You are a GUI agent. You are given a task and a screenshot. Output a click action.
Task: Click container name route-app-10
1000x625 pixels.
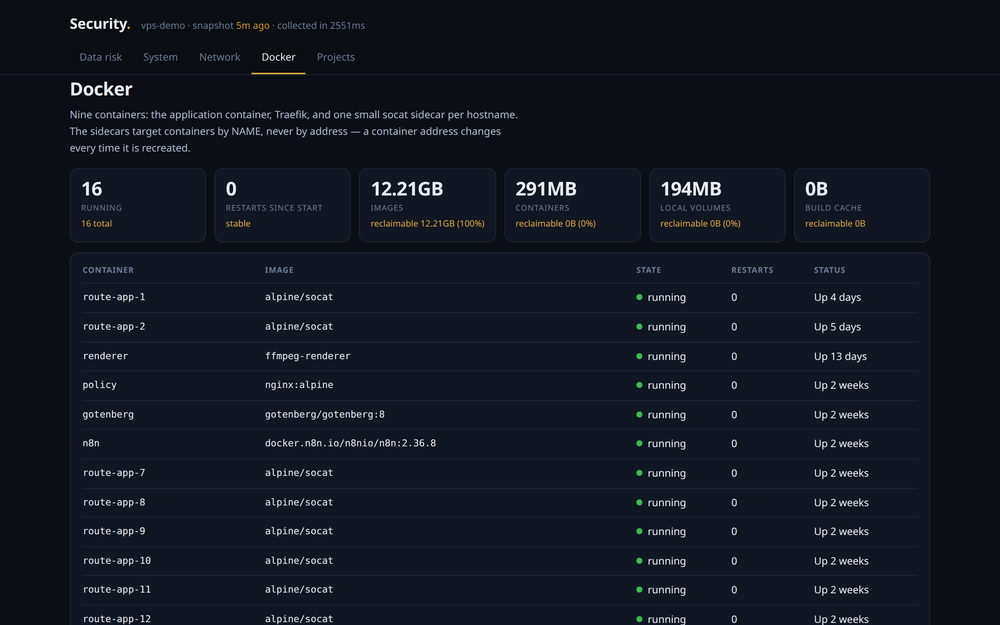[117, 561]
